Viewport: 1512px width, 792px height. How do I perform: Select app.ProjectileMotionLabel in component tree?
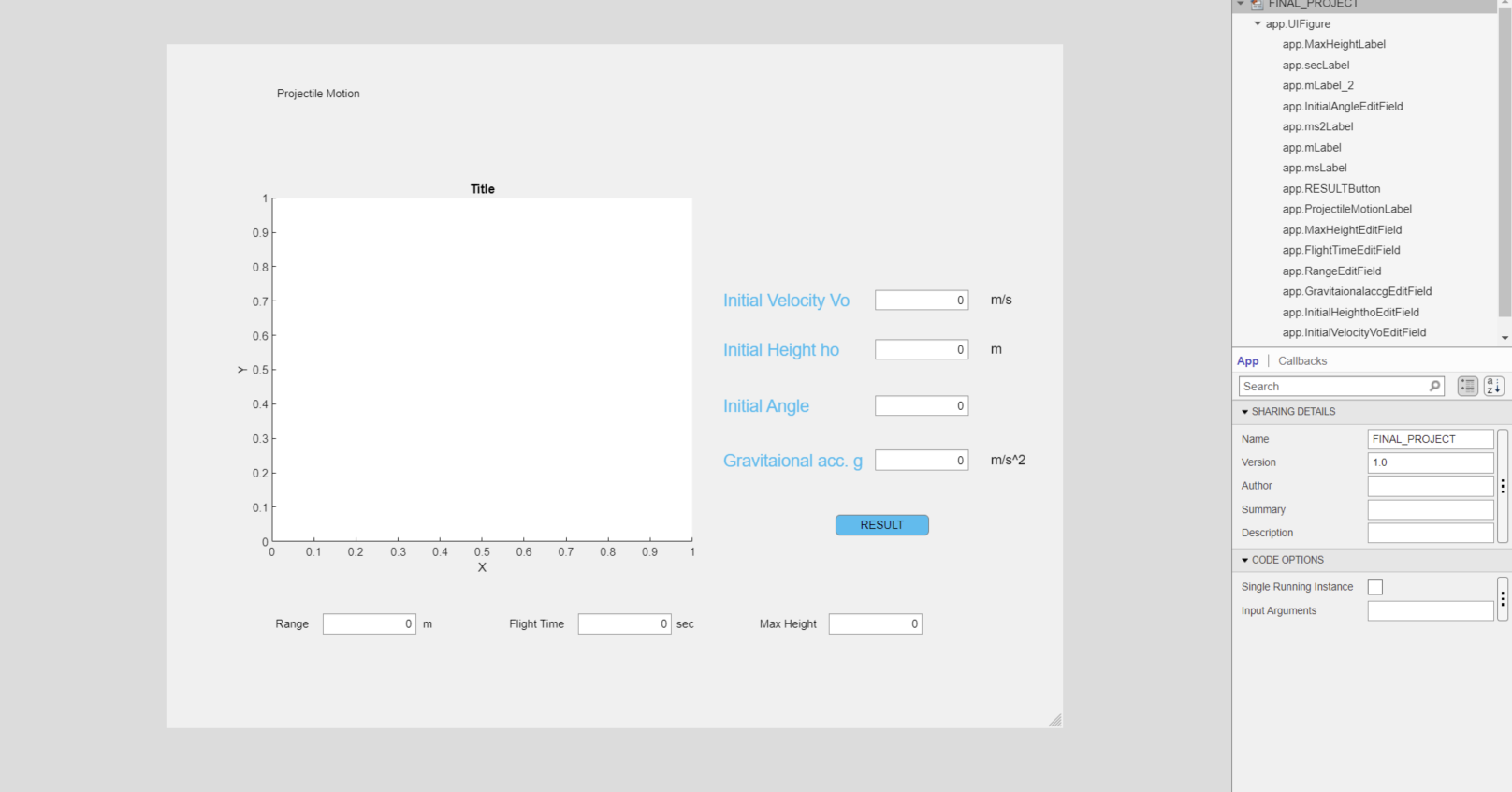(1346, 209)
